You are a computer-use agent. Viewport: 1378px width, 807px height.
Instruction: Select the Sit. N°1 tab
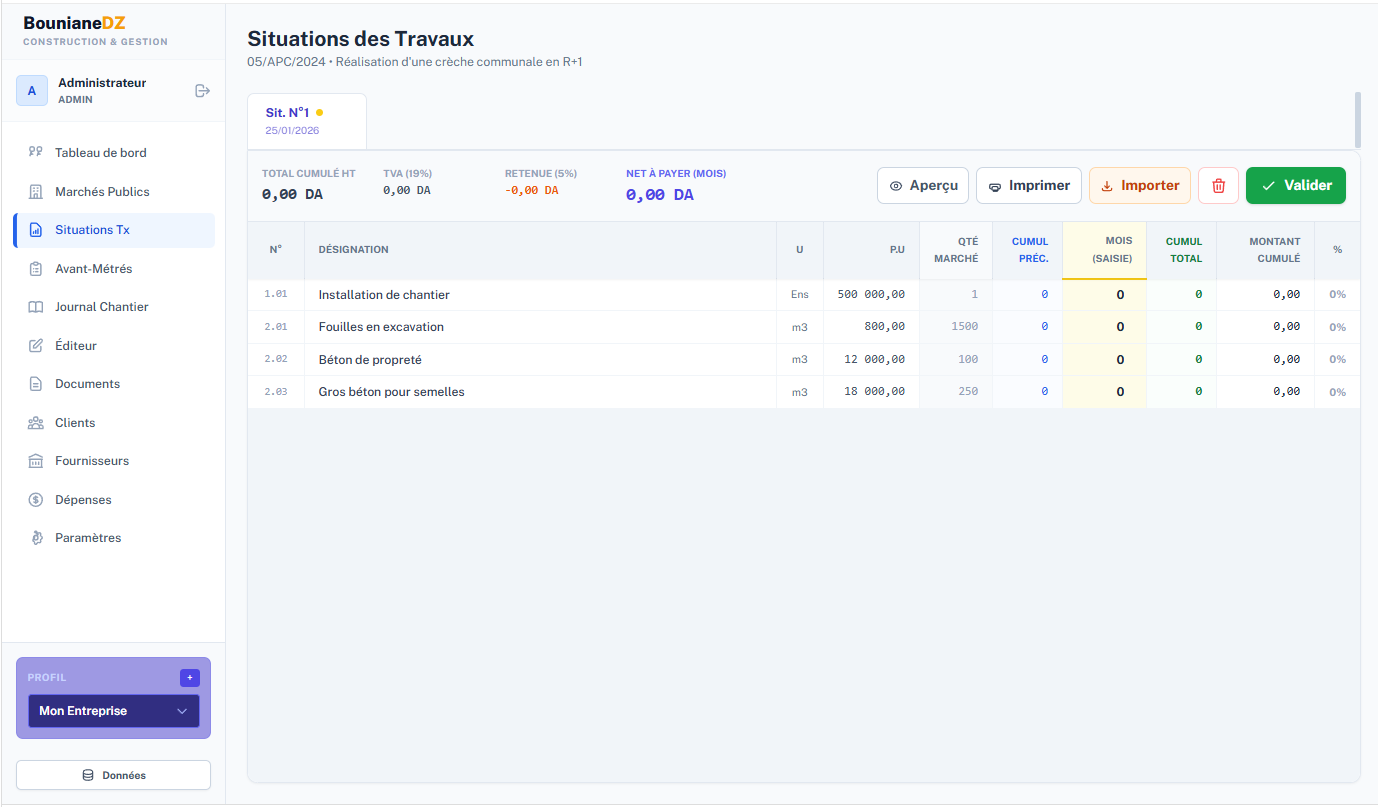(306, 121)
